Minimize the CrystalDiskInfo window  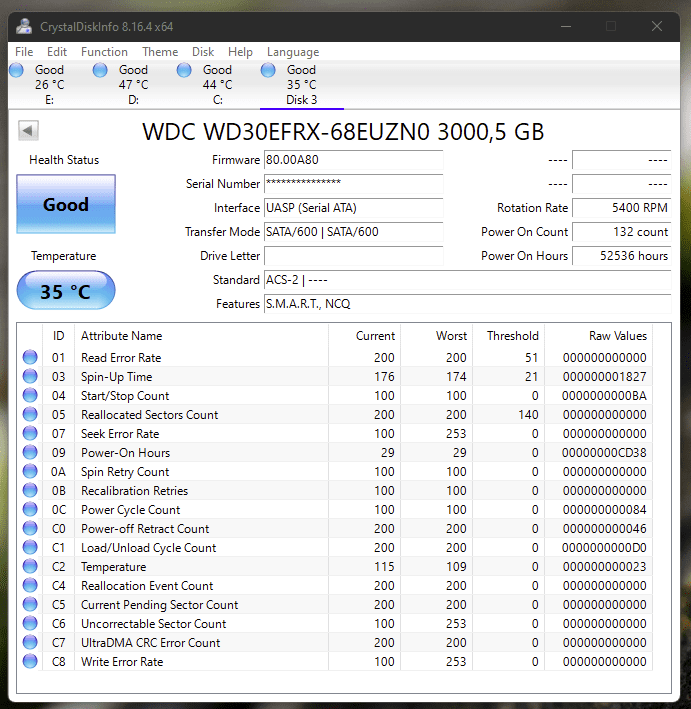click(x=566, y=26)
